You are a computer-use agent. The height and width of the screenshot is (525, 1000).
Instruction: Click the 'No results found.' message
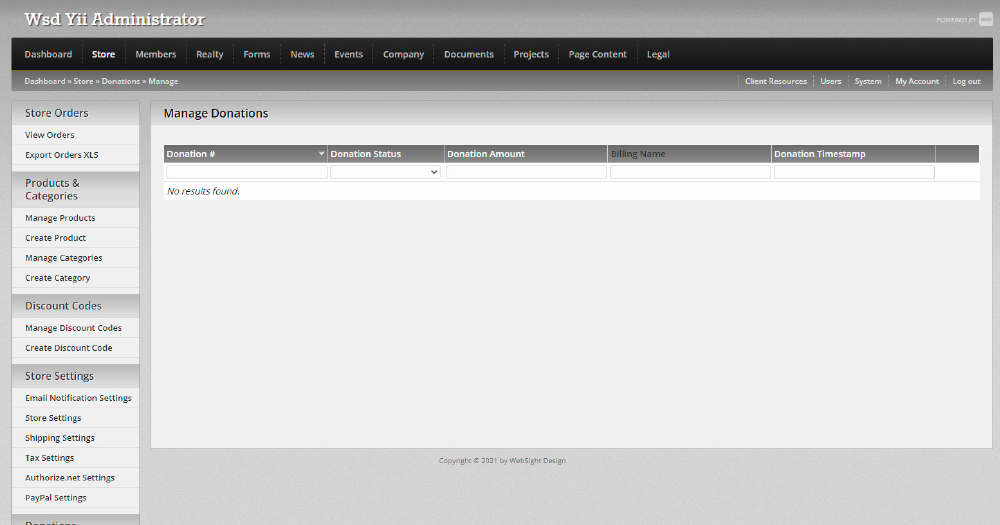(203, 191)
